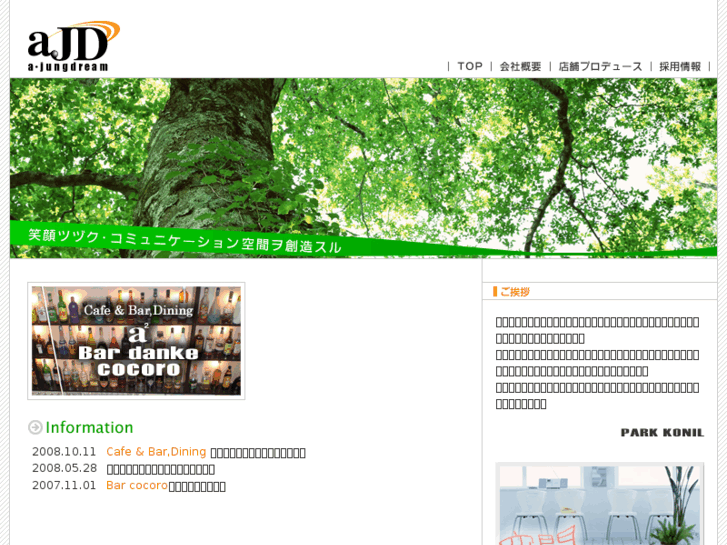Open the 会社概要 menu item
This screenshot has height=545, width=727.
520,66
